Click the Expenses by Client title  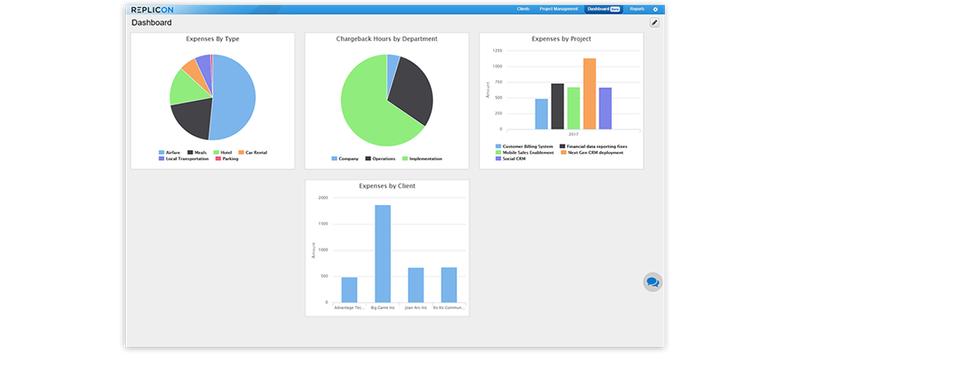point(387,185)
